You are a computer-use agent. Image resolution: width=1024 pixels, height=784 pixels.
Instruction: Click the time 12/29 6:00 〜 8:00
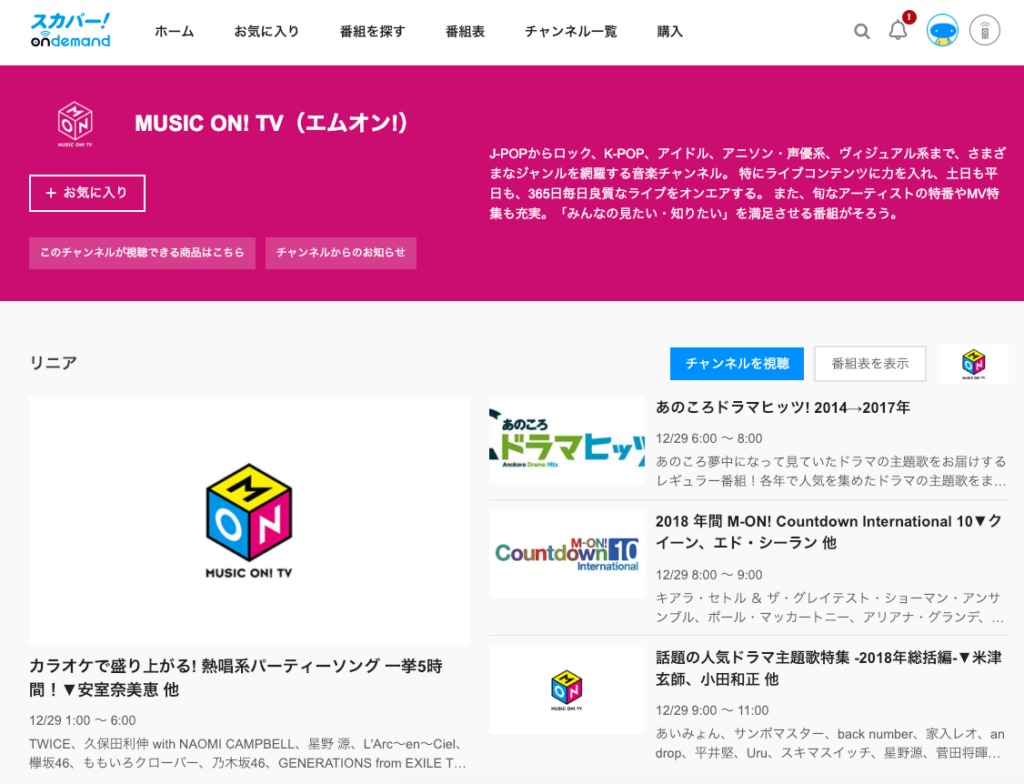(x=709, y=438)
